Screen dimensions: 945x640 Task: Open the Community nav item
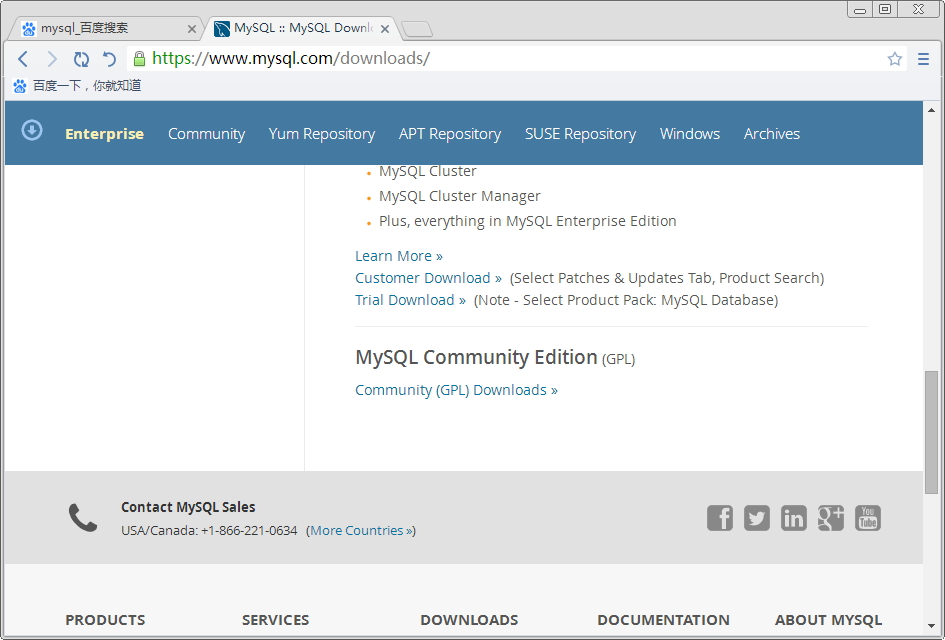click(x=207, y=134)
